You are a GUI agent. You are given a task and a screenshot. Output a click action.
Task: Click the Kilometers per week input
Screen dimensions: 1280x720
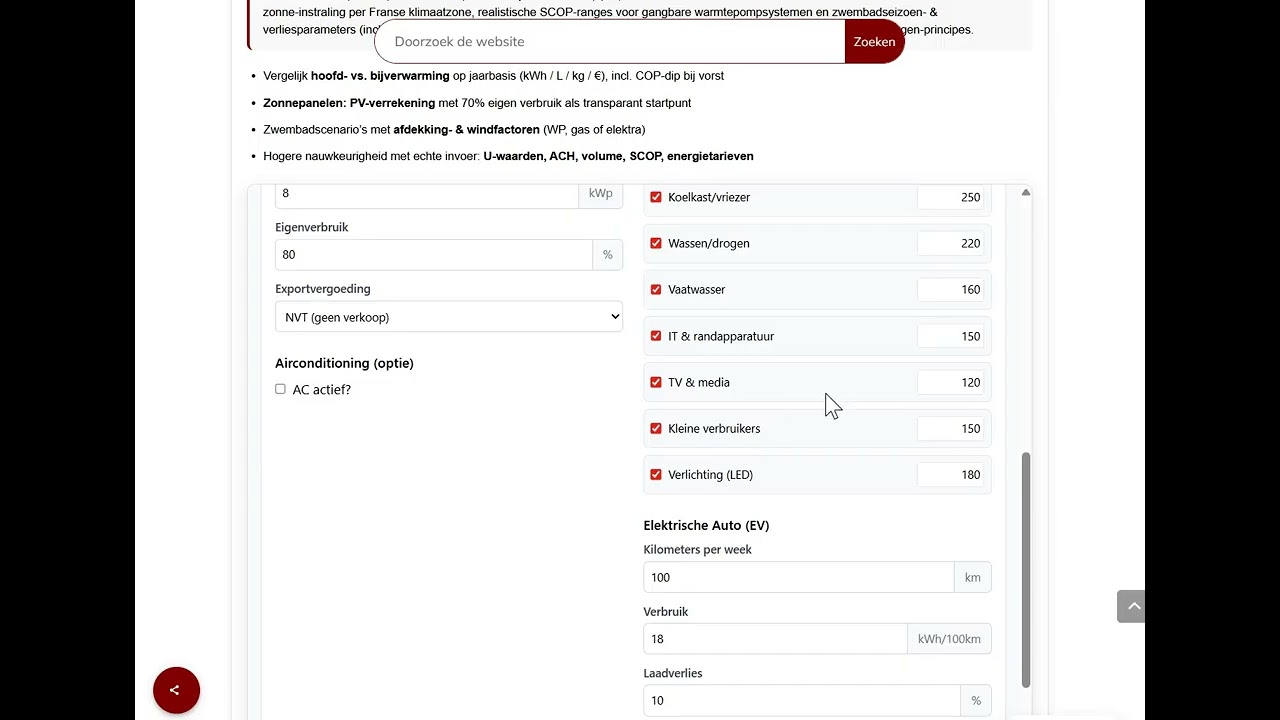(799, 577)
